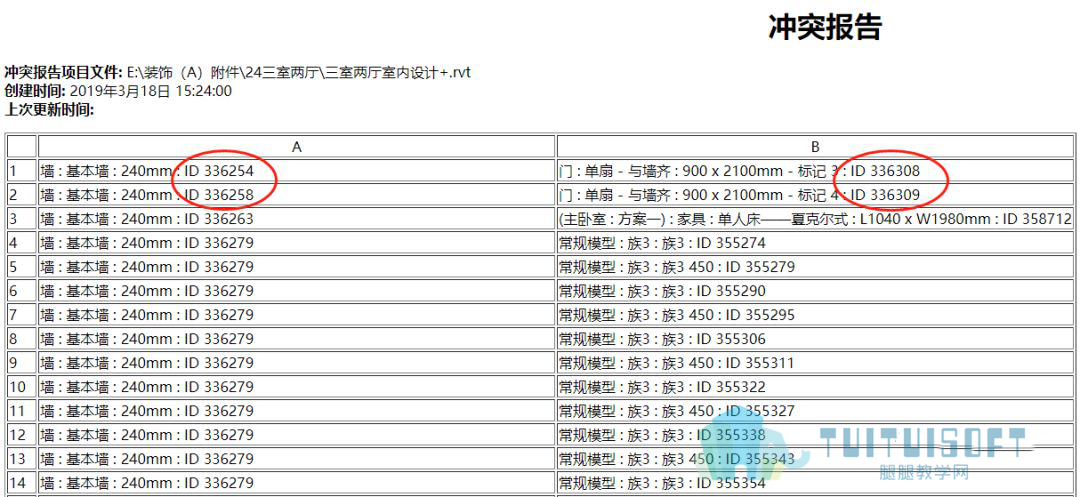
Task: Select wall ID 336279 cell in row 4
Action: click(297, 242)
